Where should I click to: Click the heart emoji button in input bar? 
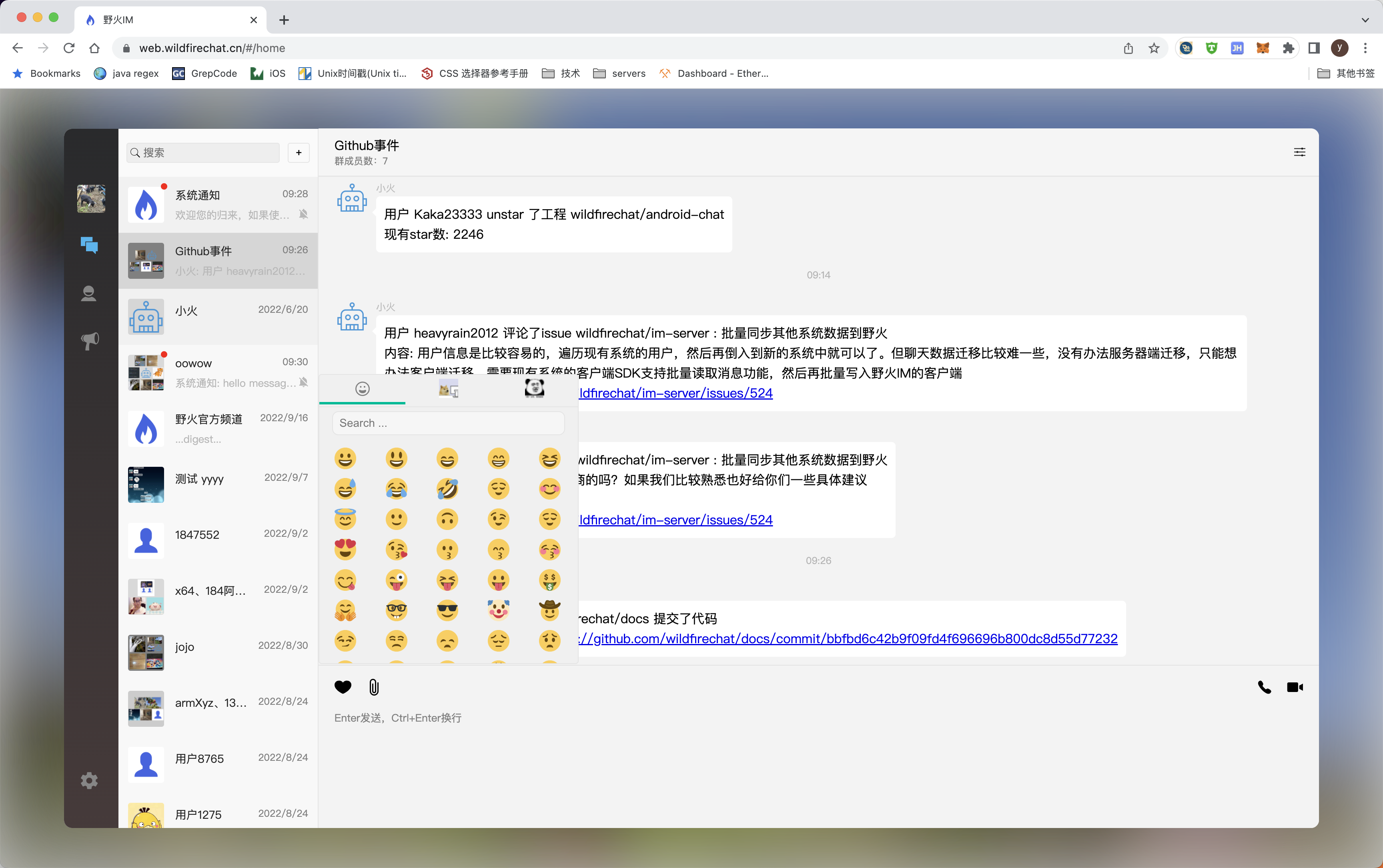click(343, 686)
